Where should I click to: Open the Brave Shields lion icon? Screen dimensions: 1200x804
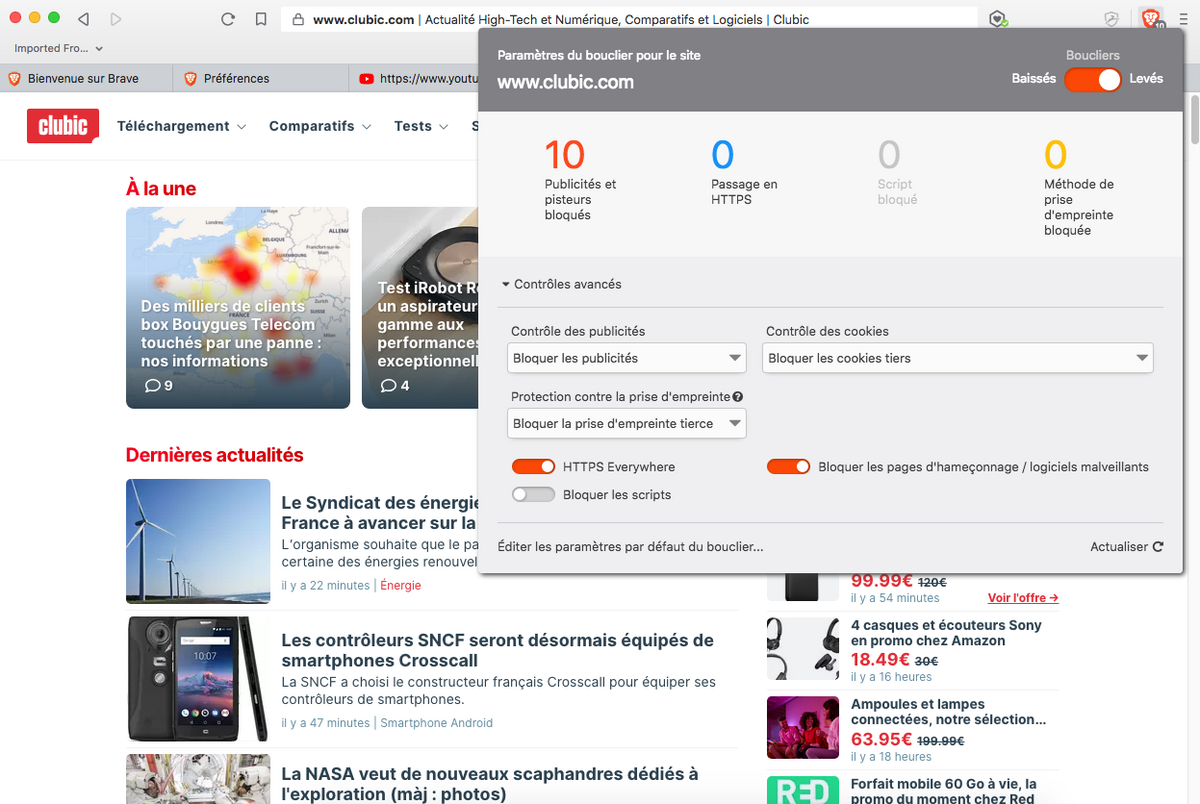point(1150,19)
